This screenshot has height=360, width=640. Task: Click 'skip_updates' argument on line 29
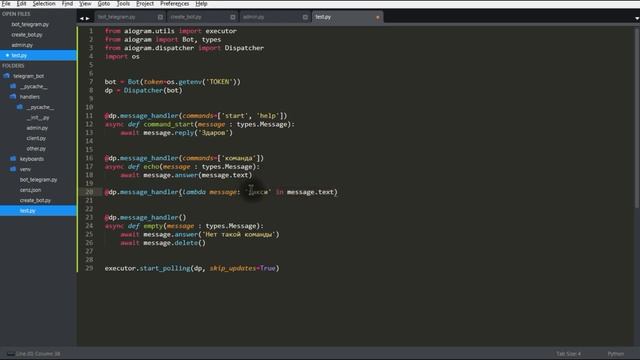point(233,268)
